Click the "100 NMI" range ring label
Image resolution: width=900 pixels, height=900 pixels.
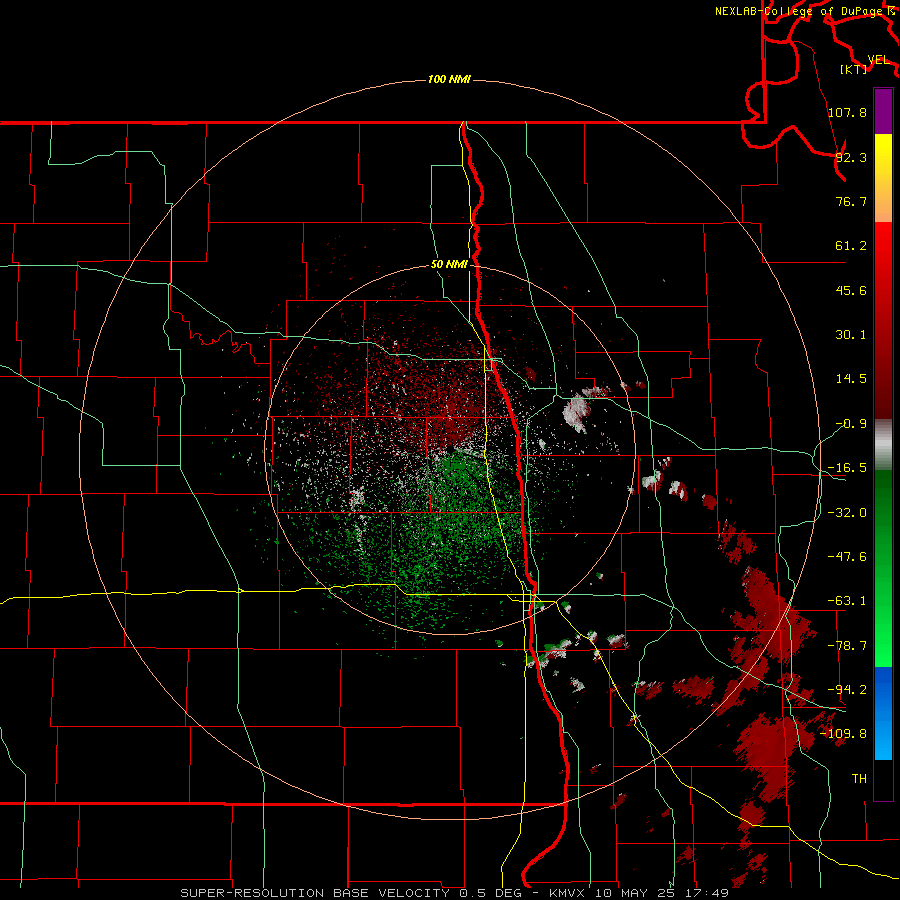449,79
